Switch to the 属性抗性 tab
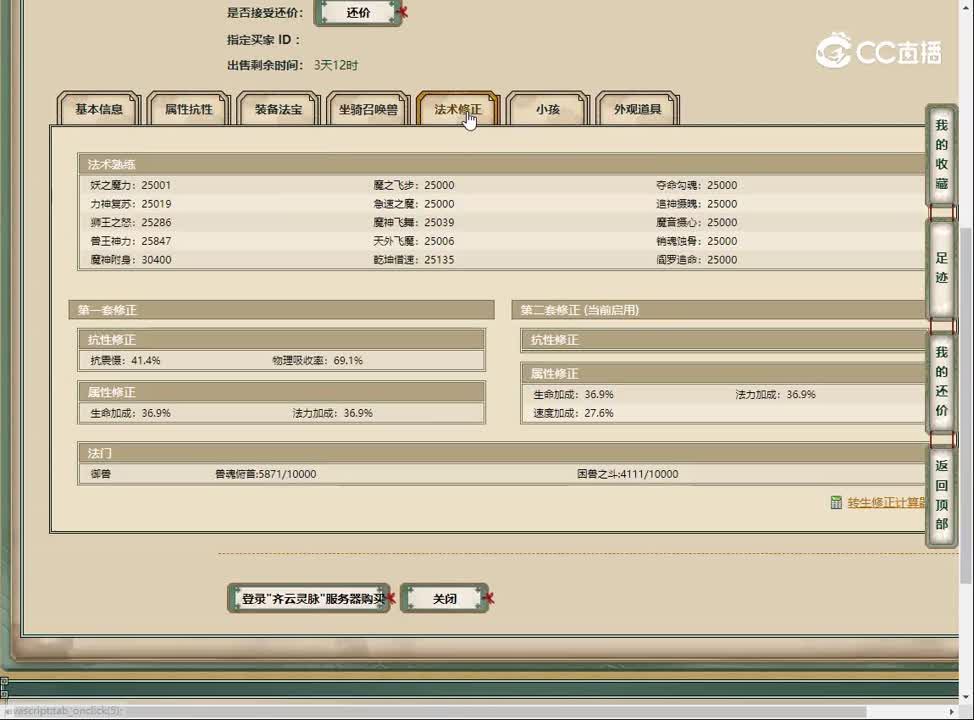 click(x=189, y=110)
